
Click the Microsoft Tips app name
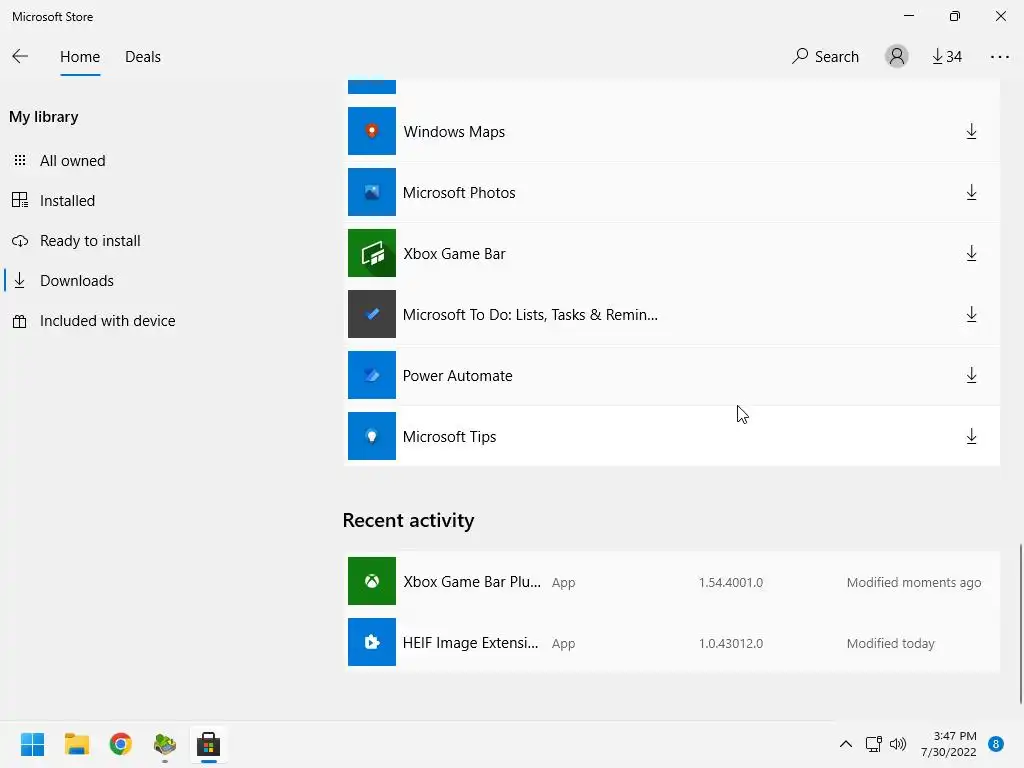coord(449,437)
